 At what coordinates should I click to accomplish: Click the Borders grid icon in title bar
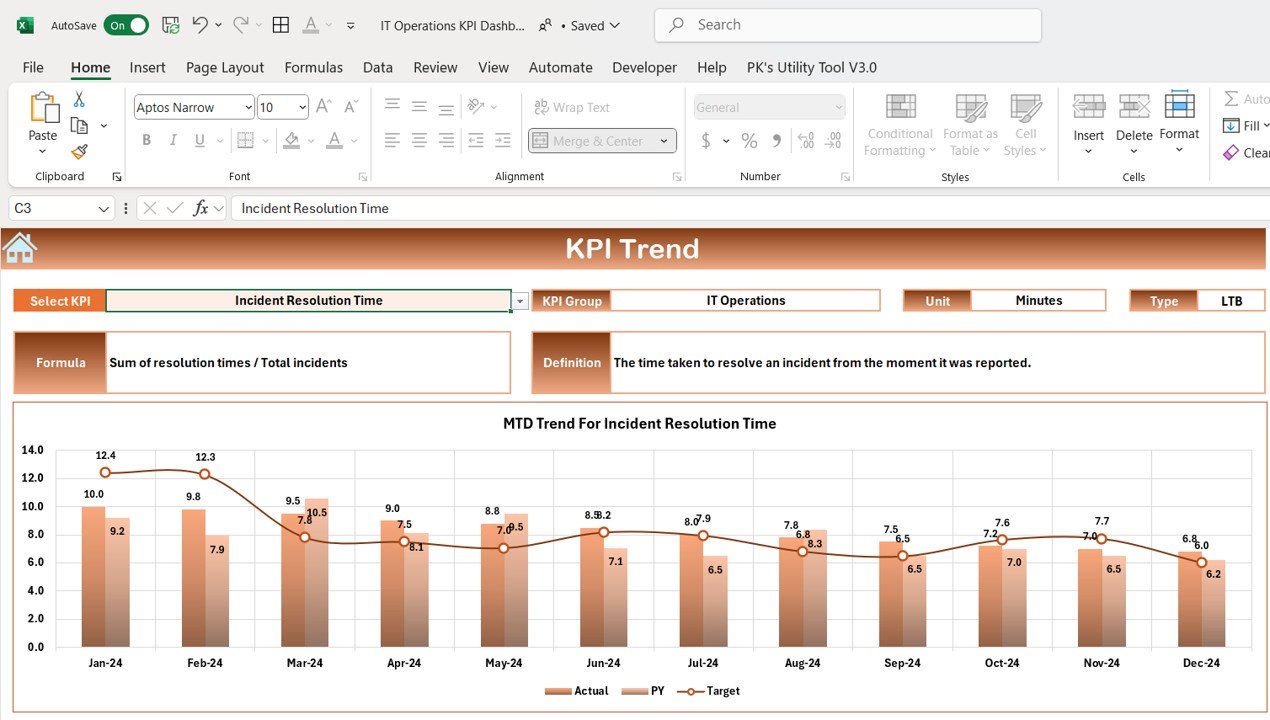pos(281,25)
